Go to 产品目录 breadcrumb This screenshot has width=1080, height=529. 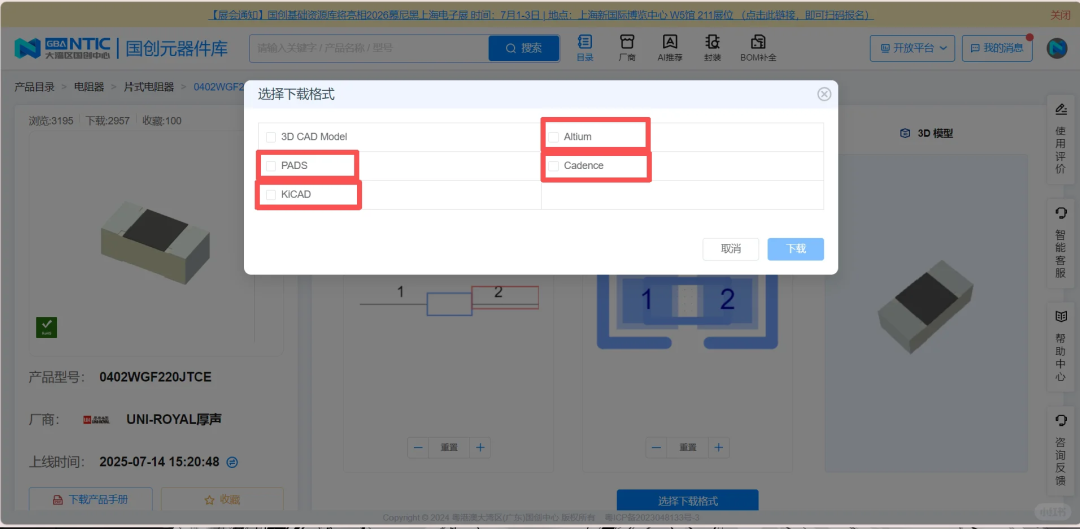click(x=34, y=87)
